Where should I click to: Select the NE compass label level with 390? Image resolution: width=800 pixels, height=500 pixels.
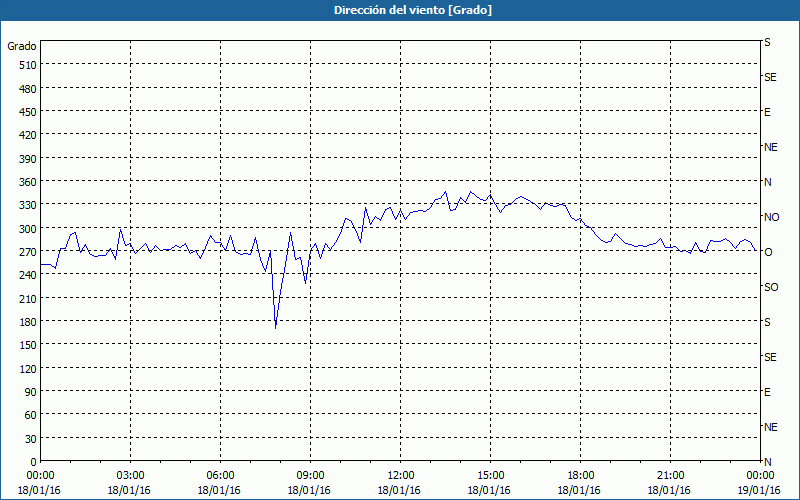[x=771, y=147]
